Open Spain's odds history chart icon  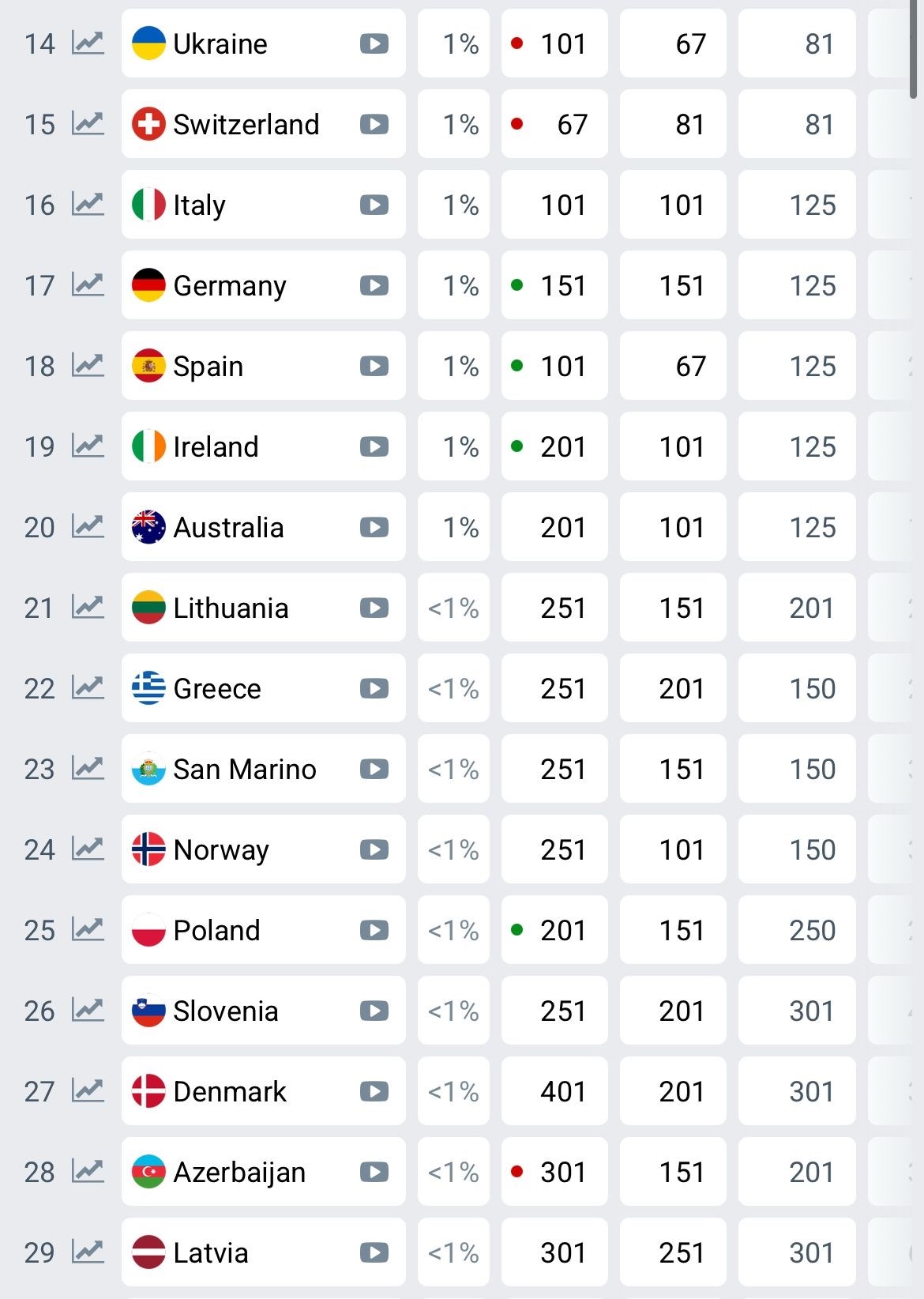click(x=88, y=365)
